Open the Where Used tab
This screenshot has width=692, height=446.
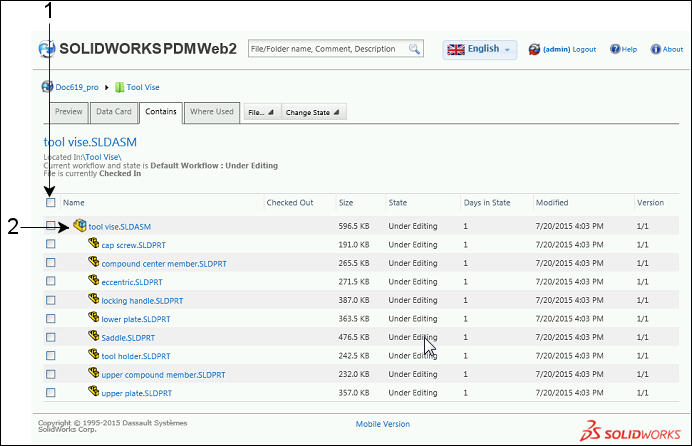[x=211, y=112]
